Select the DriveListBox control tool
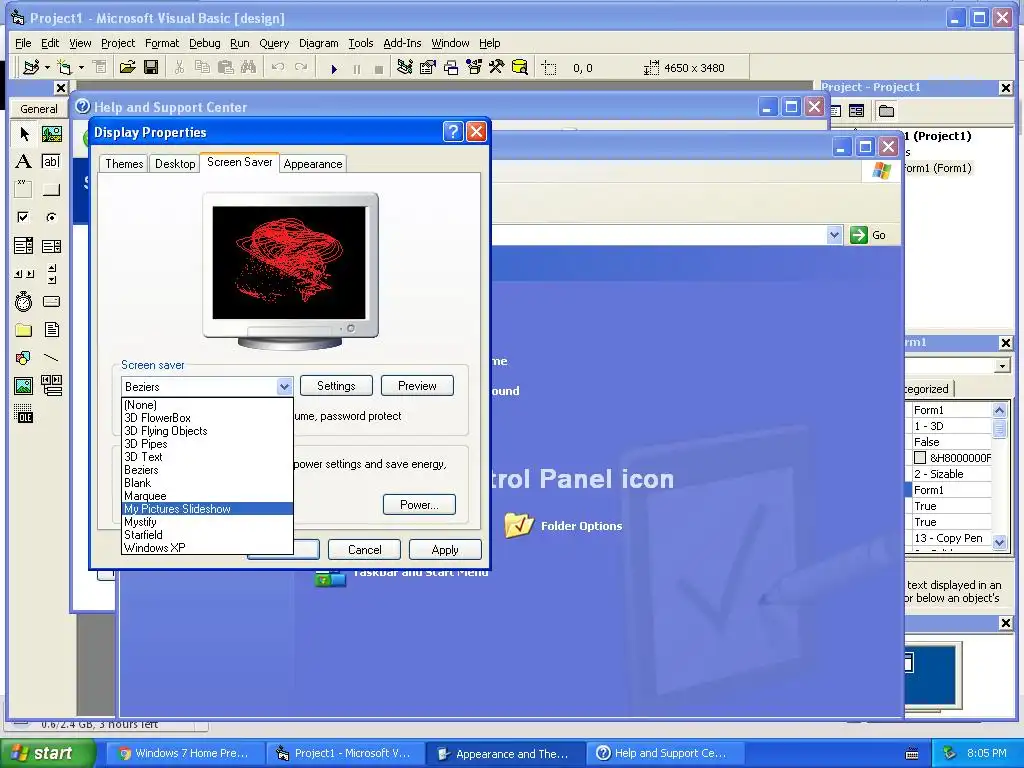 pos(52,302)
